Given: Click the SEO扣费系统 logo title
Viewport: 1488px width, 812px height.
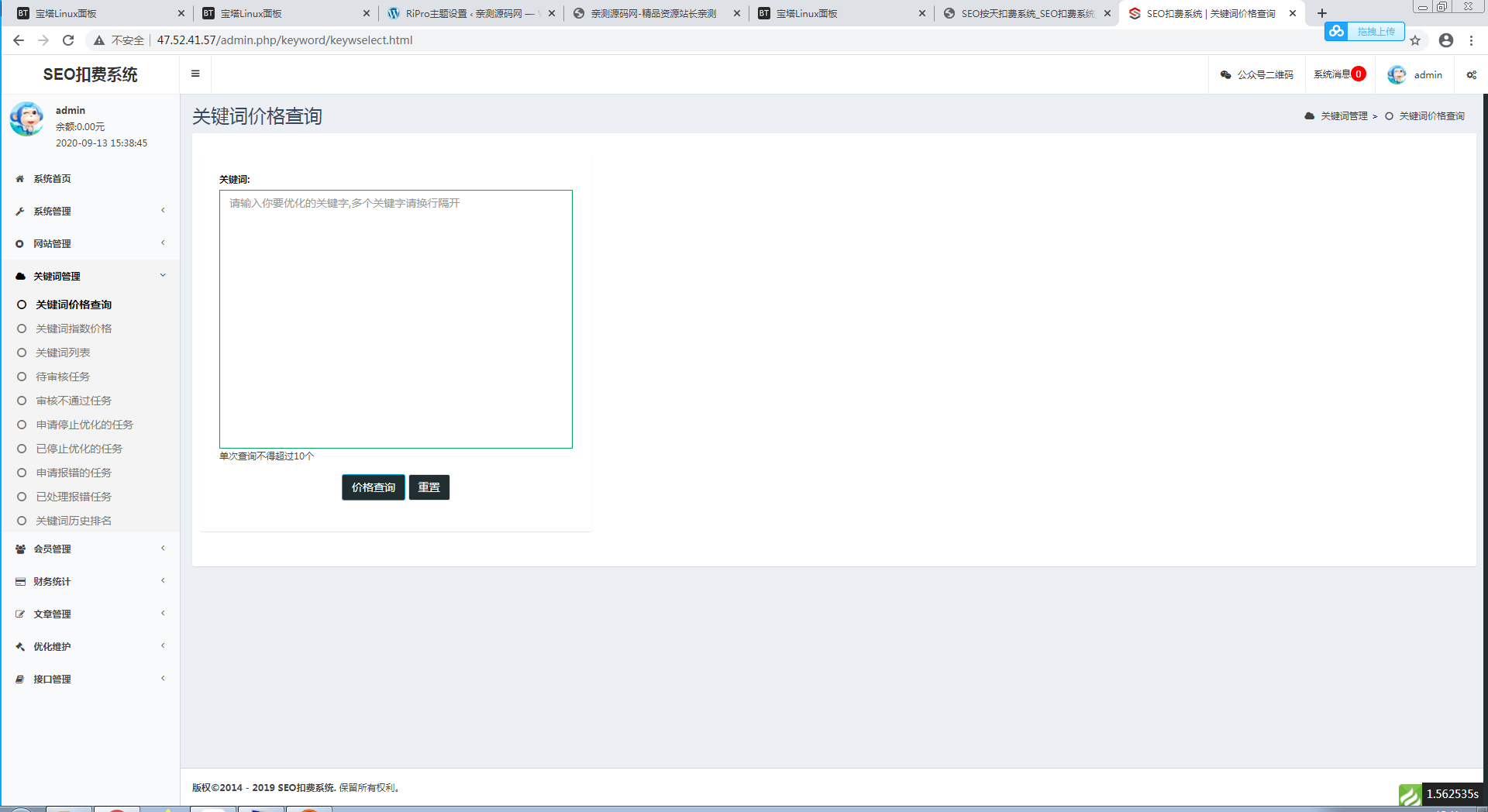Looking at the screenshot, I should click(90, 74).
